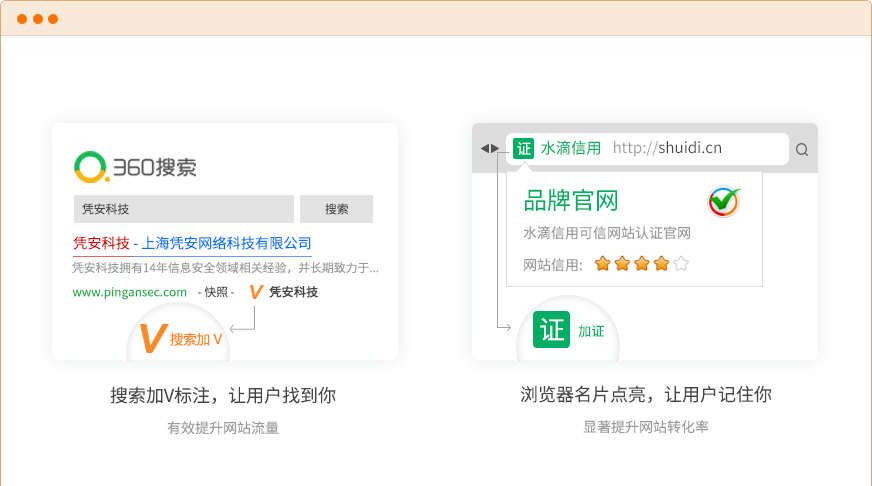The width and height of the screenshot is (872, 486).
Task: Open the www.pingansec.com URL link
Action: [130, 292]
